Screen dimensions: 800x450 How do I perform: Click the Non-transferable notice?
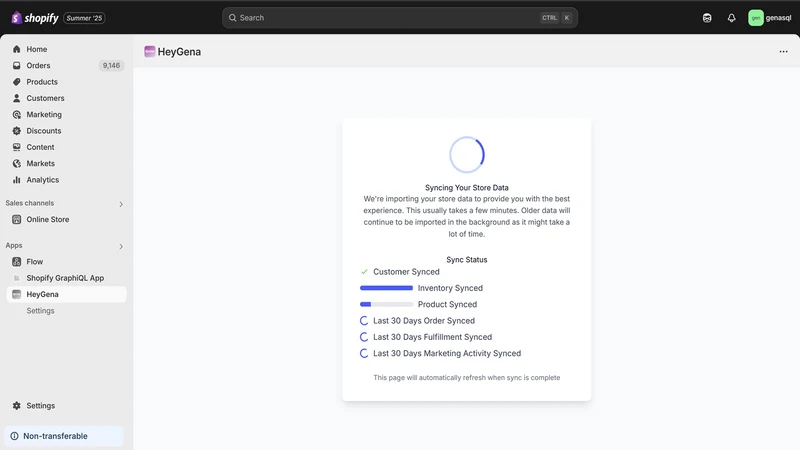pos(64,436)
